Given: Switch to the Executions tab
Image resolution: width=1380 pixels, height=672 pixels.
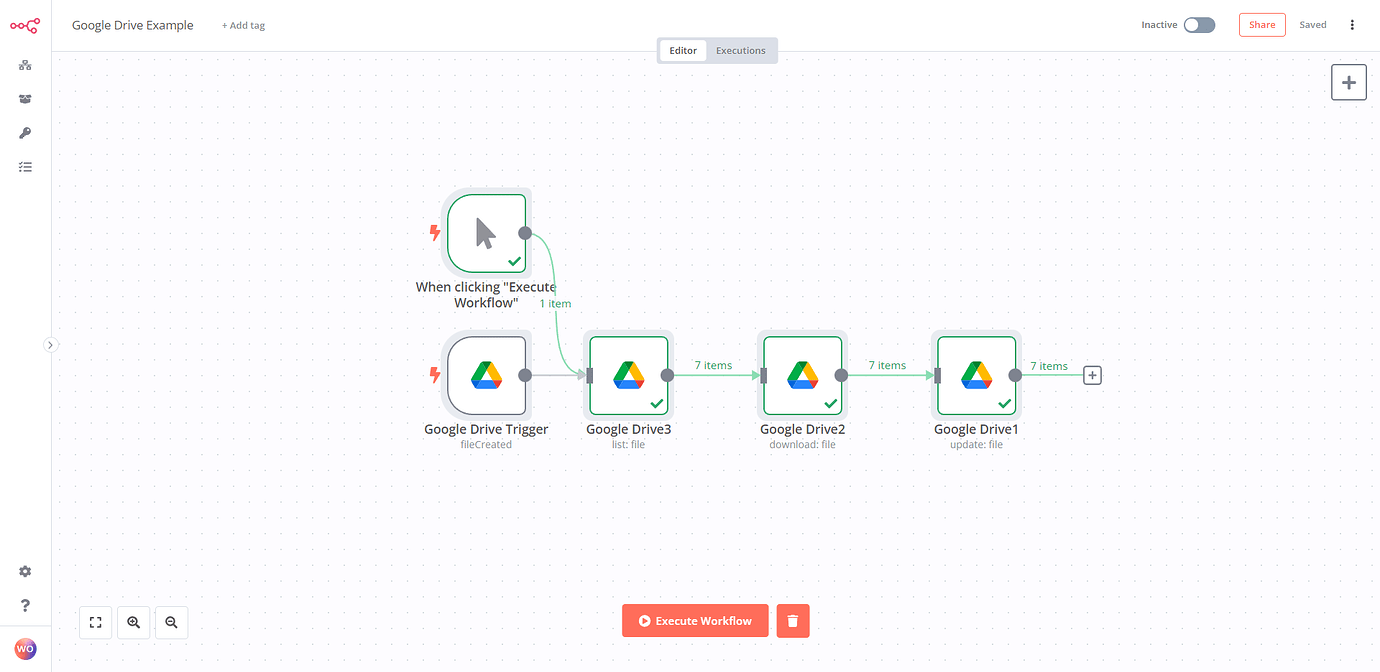Looking at the screenshot, I should (x=740, y=50).
